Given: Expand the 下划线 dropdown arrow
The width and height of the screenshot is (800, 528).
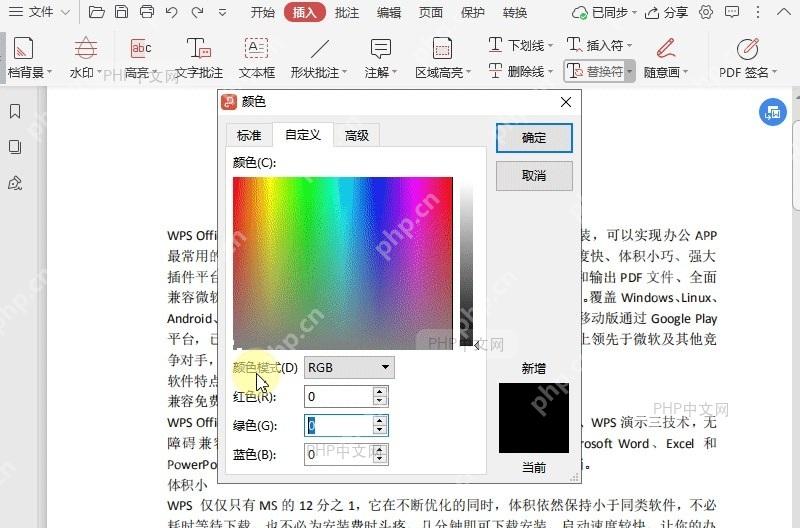Looking at the screenshot, I should [x=551, y=45].
